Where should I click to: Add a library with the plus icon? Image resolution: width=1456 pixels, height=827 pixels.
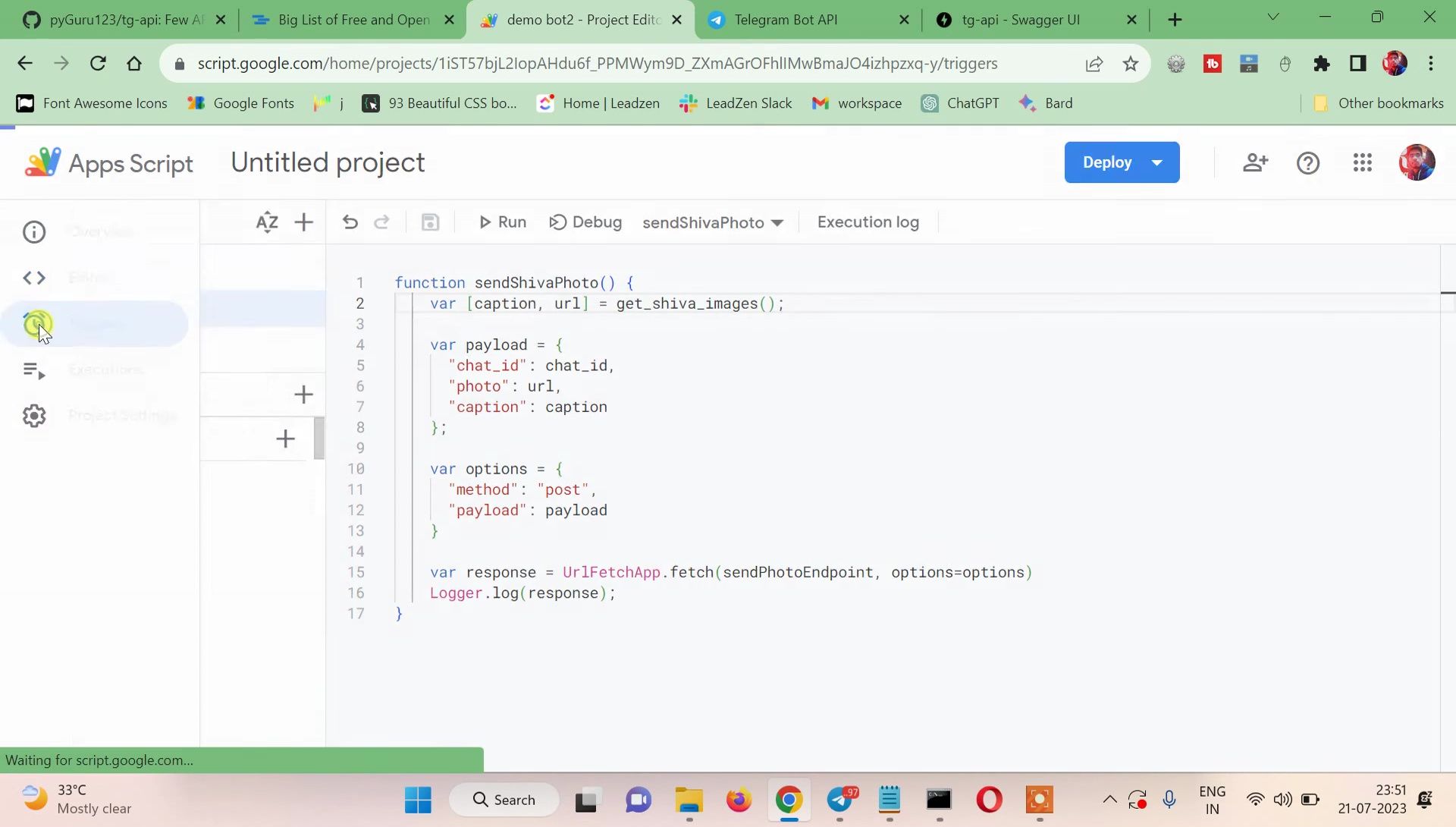(303, 395)
